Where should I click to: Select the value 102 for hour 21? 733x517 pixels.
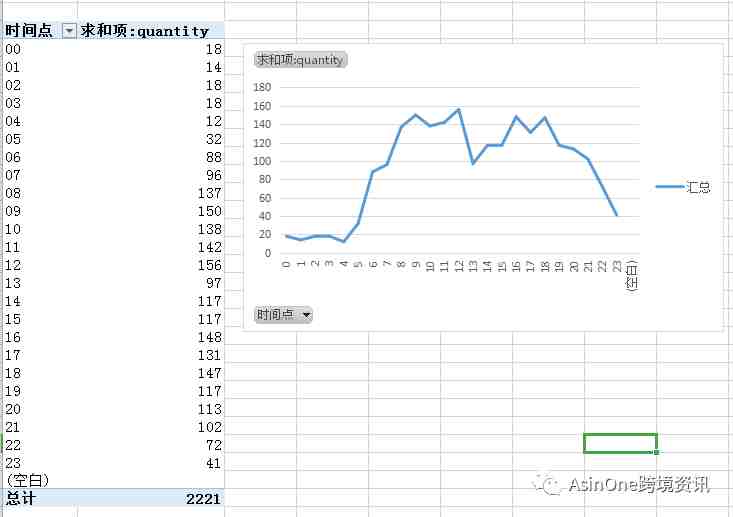(209, 427)
